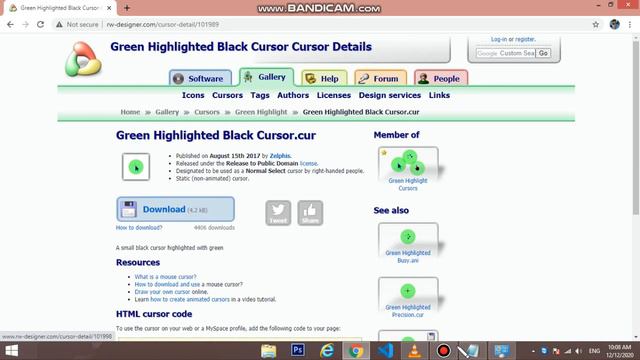The height and width of the screenshot is (360, 640).
Task: Click Home breadcrumb link
Action: tap(130, 112)
